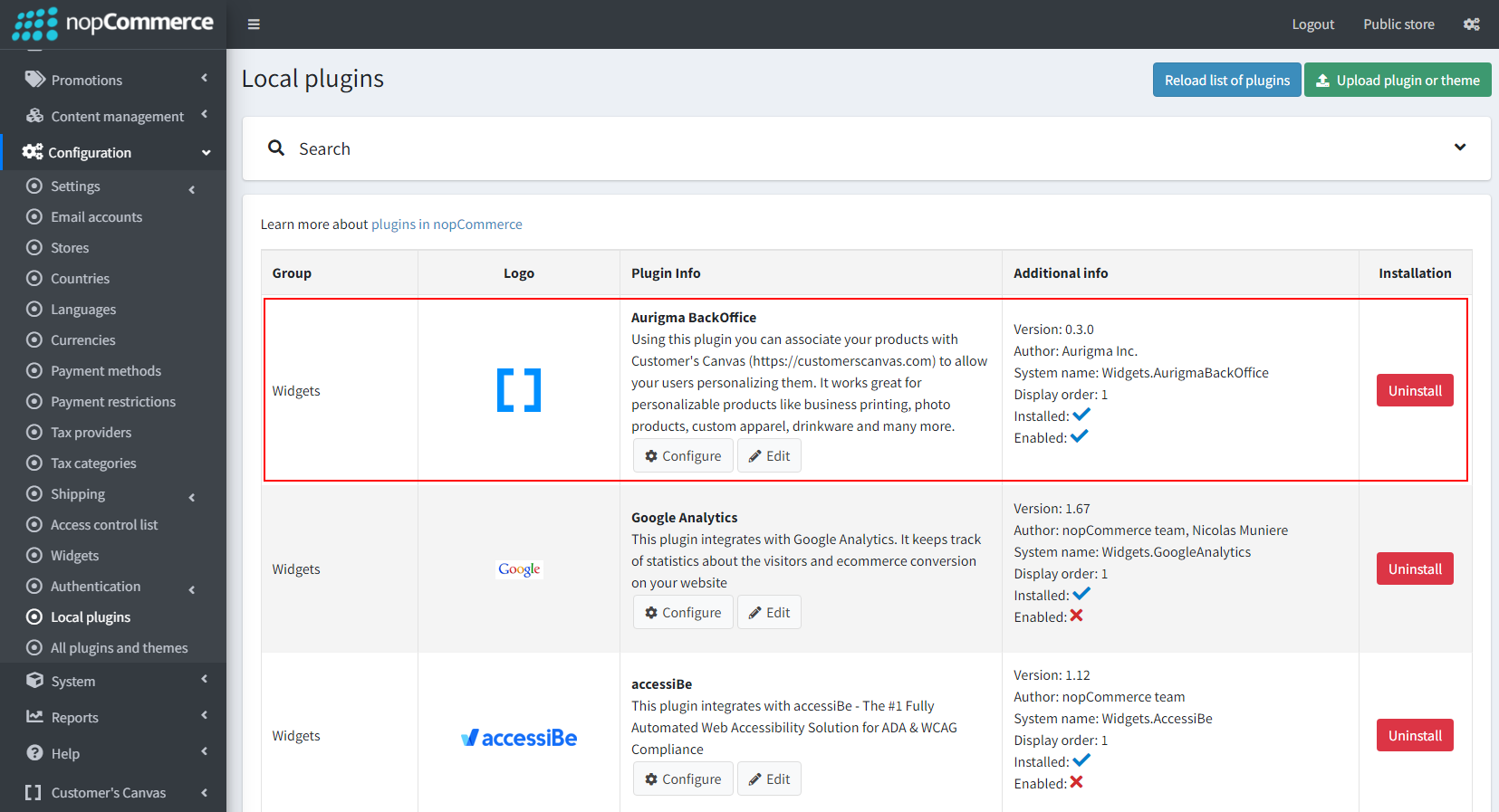Click the Widgets circle icon in the sidebar

[34, 555]
